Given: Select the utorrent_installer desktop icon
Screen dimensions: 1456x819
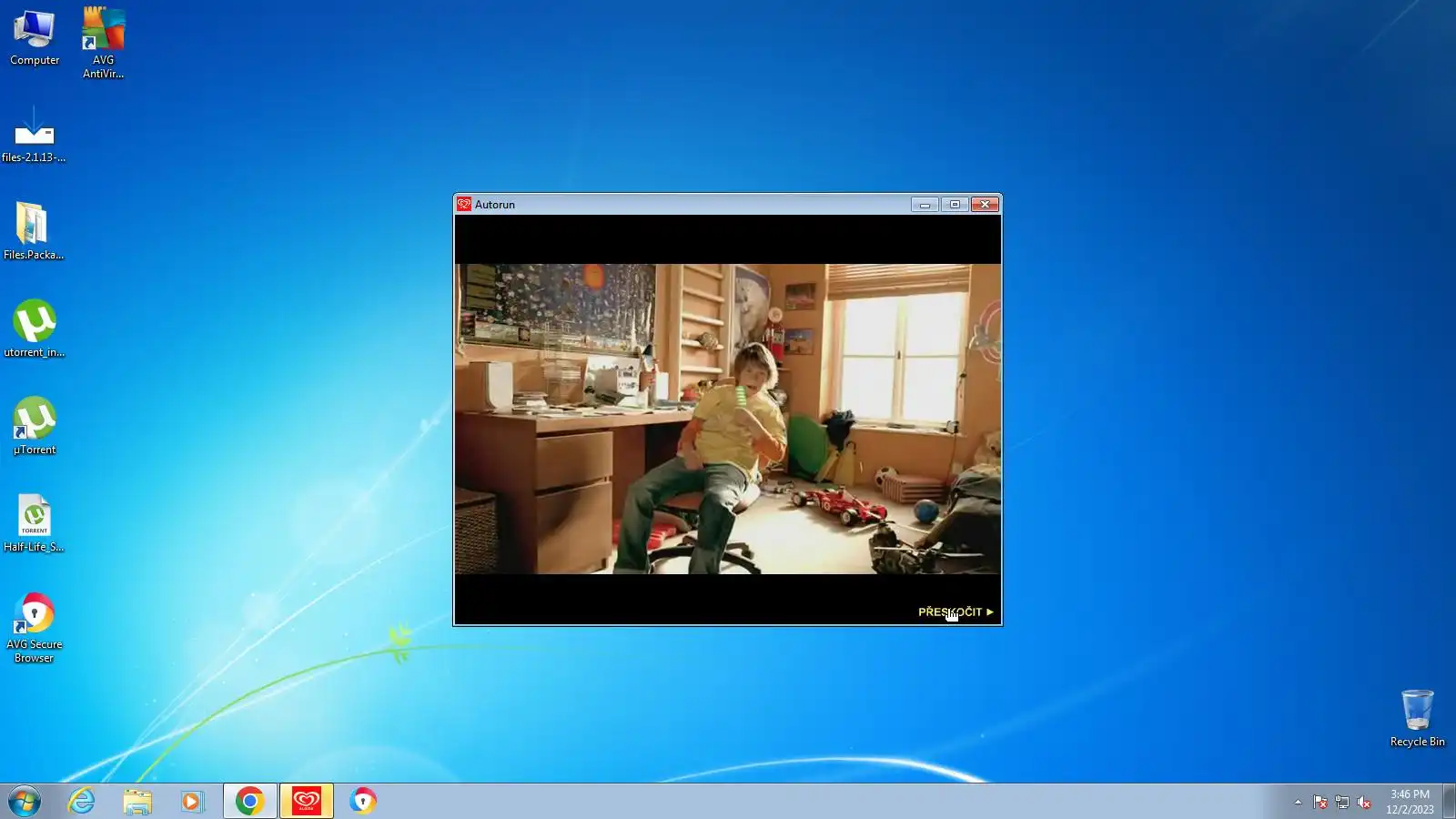Looking at the screenshot, I should (x=34, y=329).
